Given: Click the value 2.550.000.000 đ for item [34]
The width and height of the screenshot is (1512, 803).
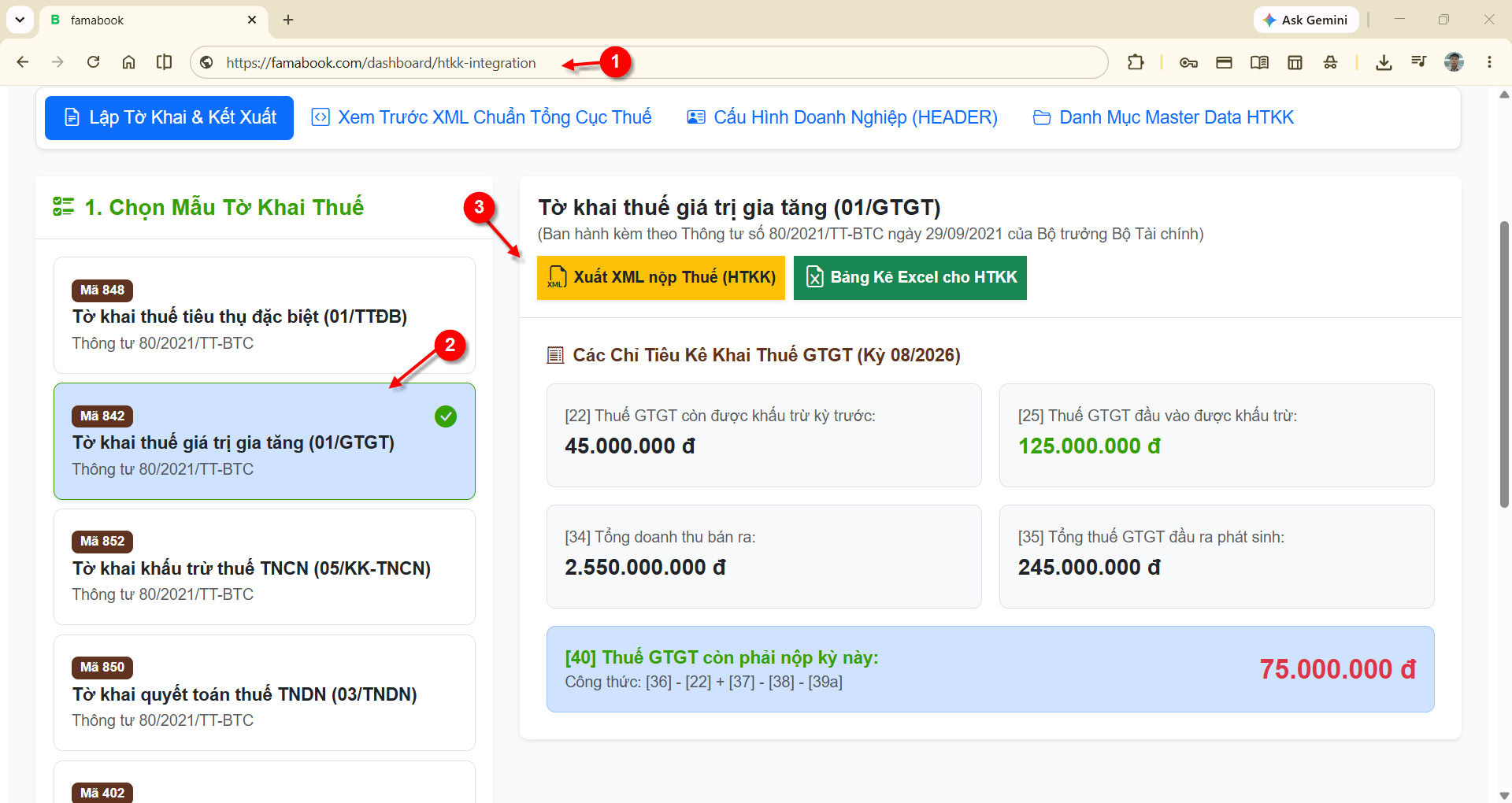Looking at the screenshot, I should (x=645, y=568).
